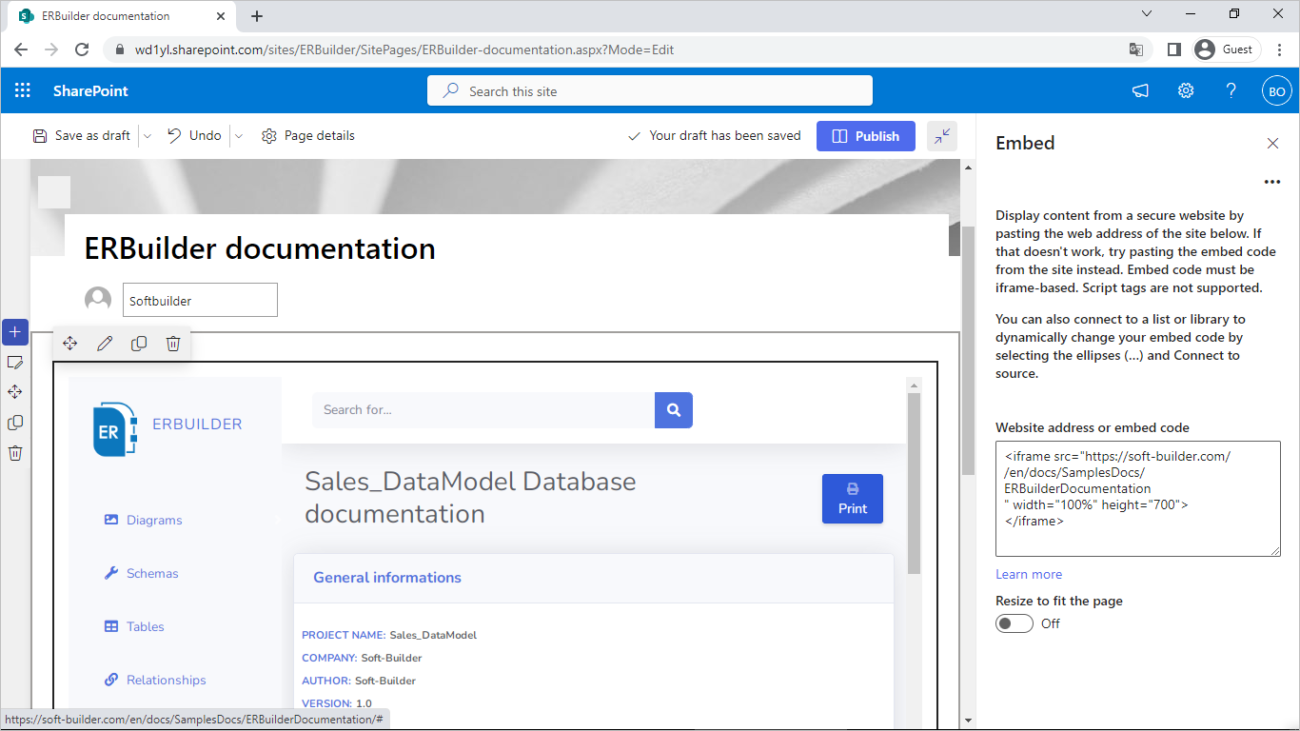The width and height of the screenshot is (1300, 731).
Task: Open the Learn more link
Action: coord(1028,574)
